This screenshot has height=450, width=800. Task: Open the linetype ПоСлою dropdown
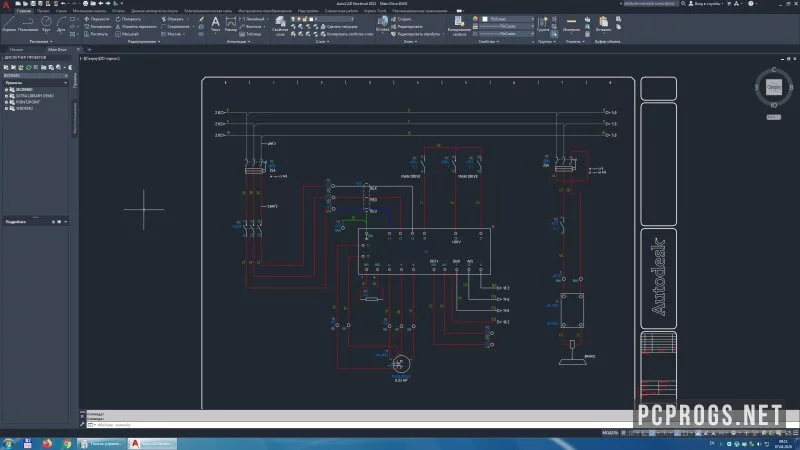508,34
